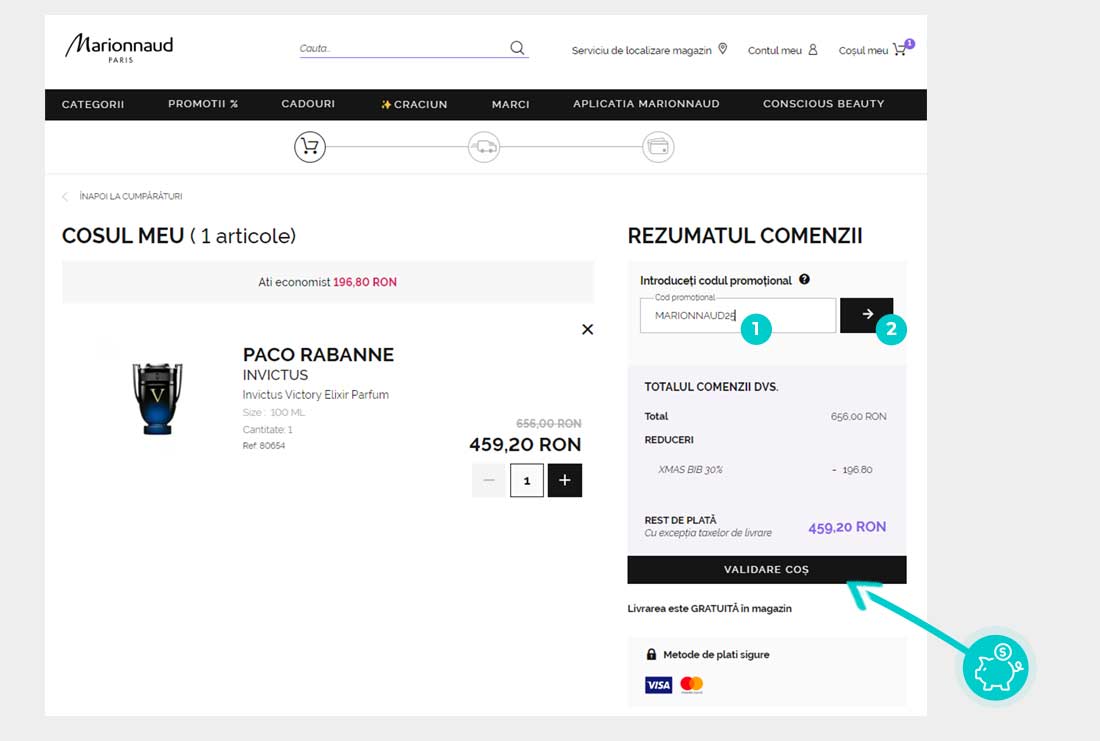Go to the MARCI menu item
Viewport: 1100px width, 741px height.
pos(510,104)
